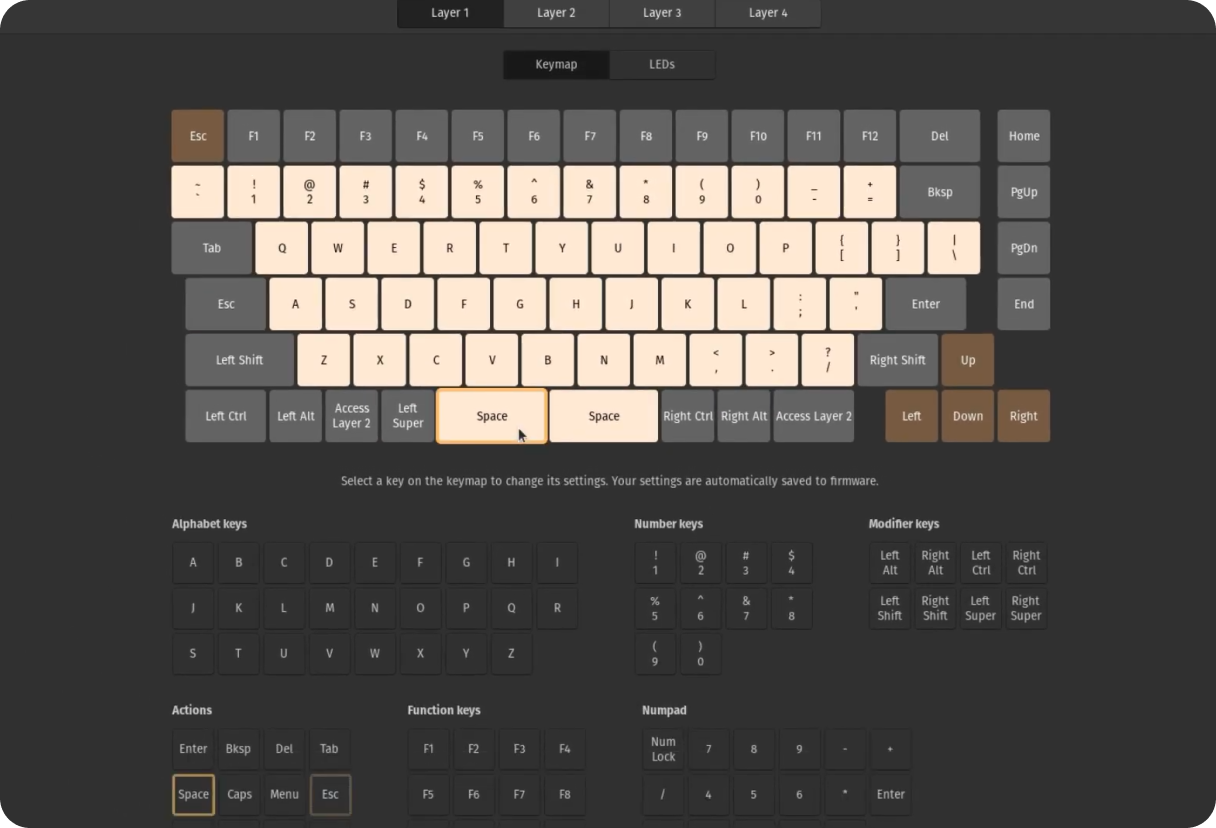Choose F8 in the Function keys section
This screenshot has height=828, width=1216.
click(x=564, y=794)
